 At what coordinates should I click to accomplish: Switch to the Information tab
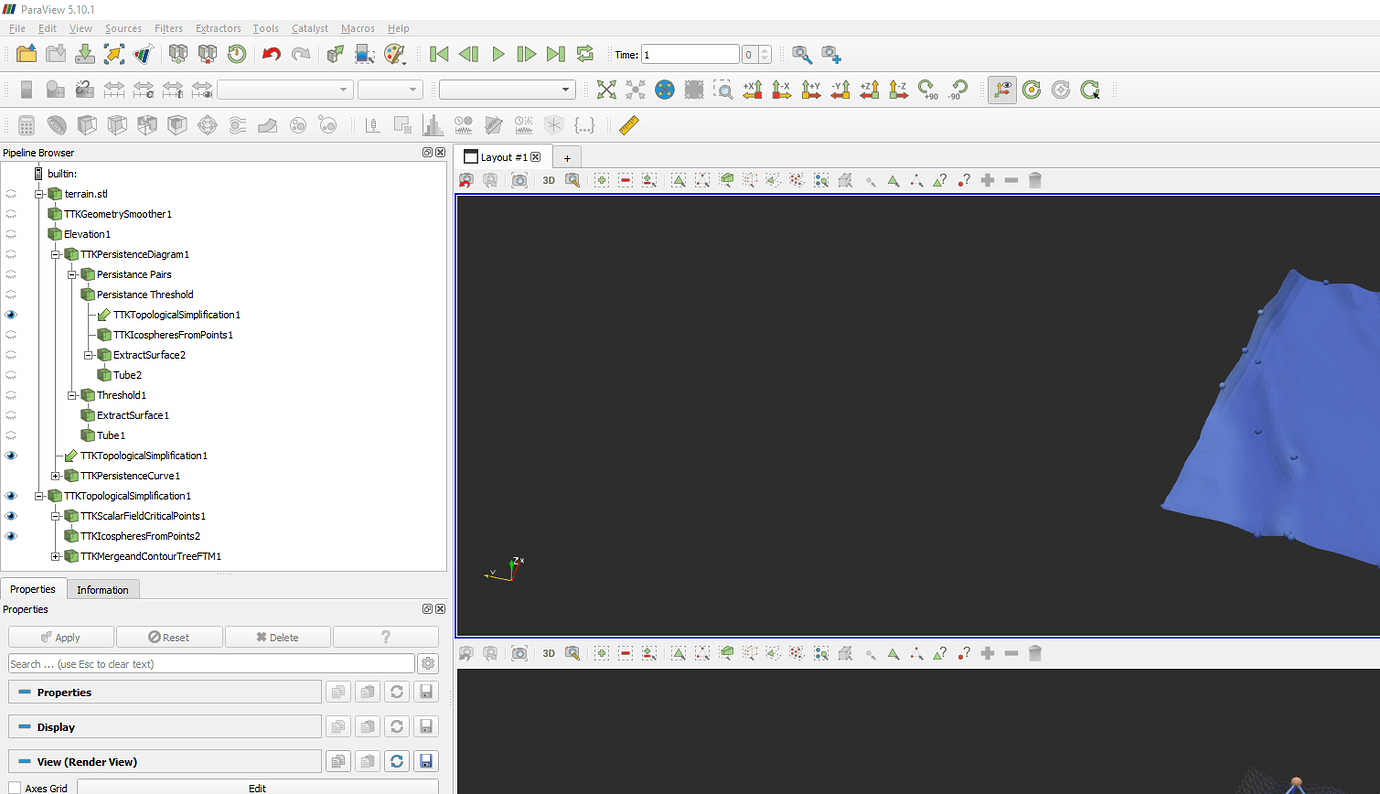[103, 589]
